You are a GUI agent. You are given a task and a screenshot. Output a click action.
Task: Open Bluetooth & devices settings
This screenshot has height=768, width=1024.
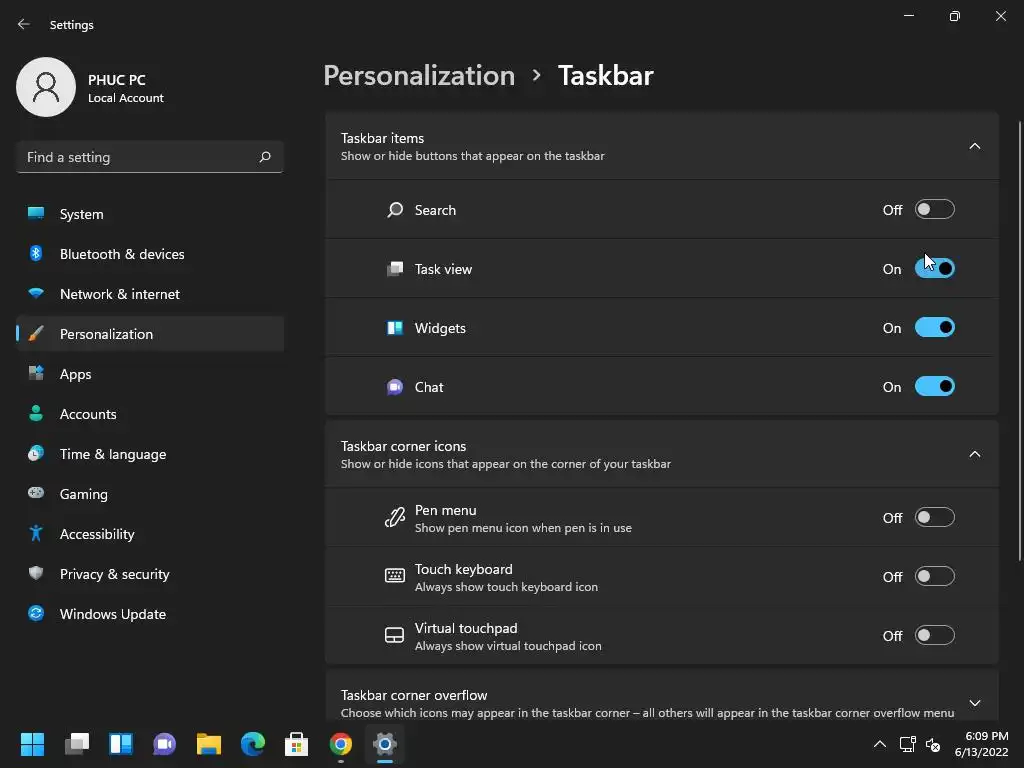coord(122,254)
